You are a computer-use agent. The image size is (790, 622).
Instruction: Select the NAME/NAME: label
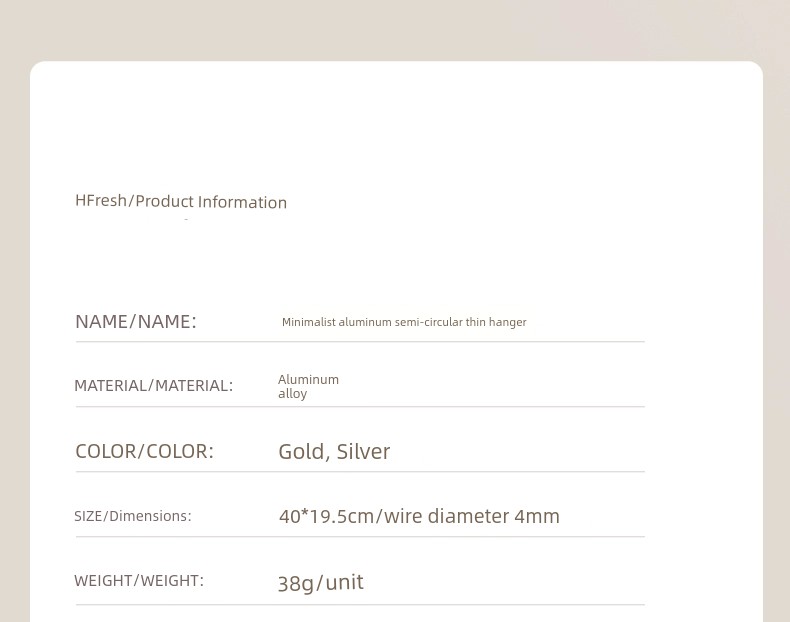pyautogui.click(x=136, y=321)
